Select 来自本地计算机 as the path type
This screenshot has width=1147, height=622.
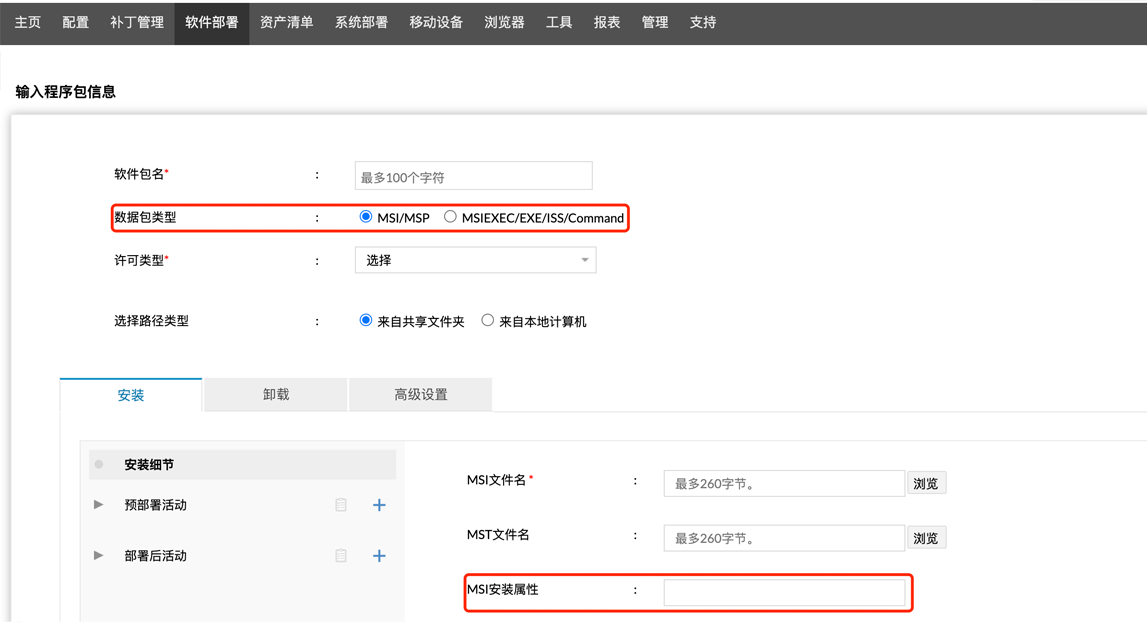(x=488, y=321)
